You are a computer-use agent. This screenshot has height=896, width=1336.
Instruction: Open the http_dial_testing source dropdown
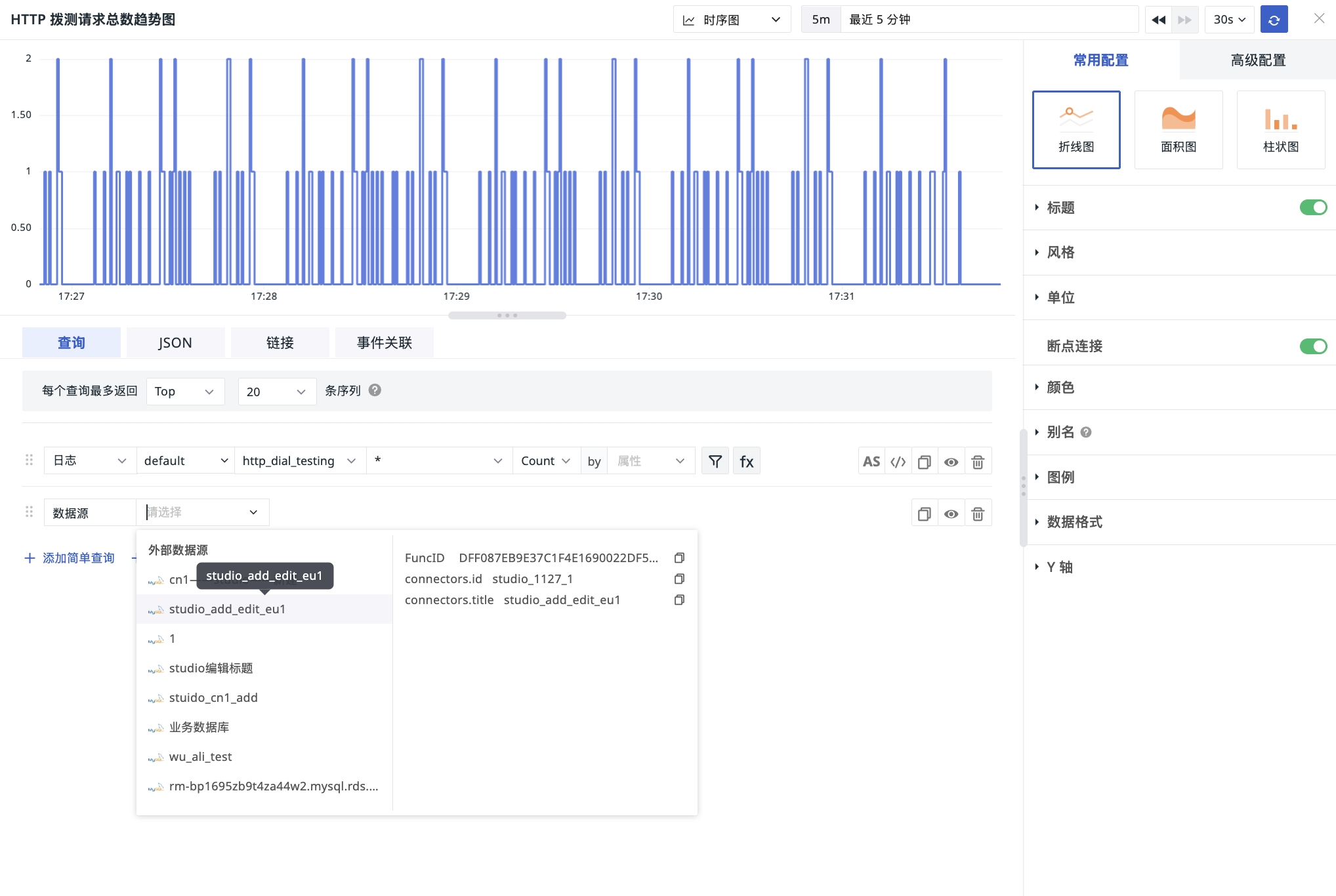click(x=300, y=460)
